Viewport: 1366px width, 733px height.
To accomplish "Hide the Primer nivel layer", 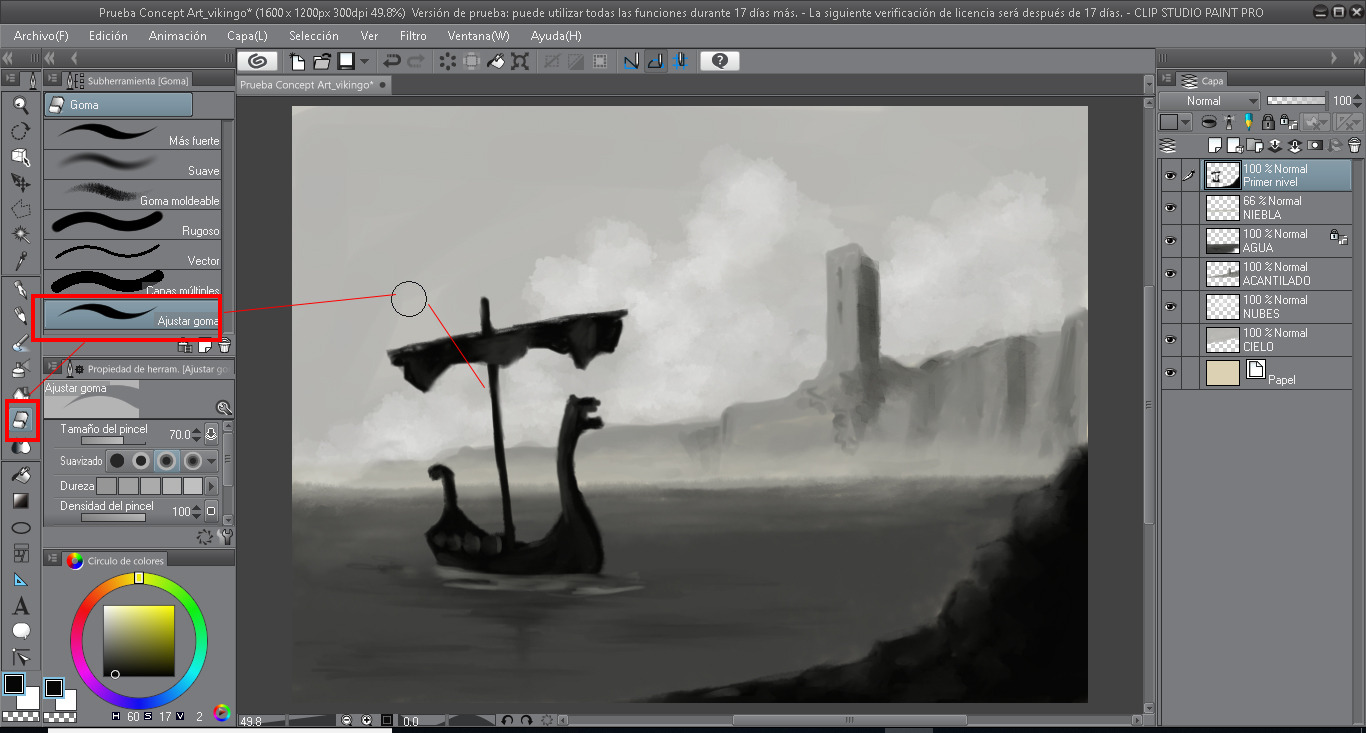I will coord(1171,176).
